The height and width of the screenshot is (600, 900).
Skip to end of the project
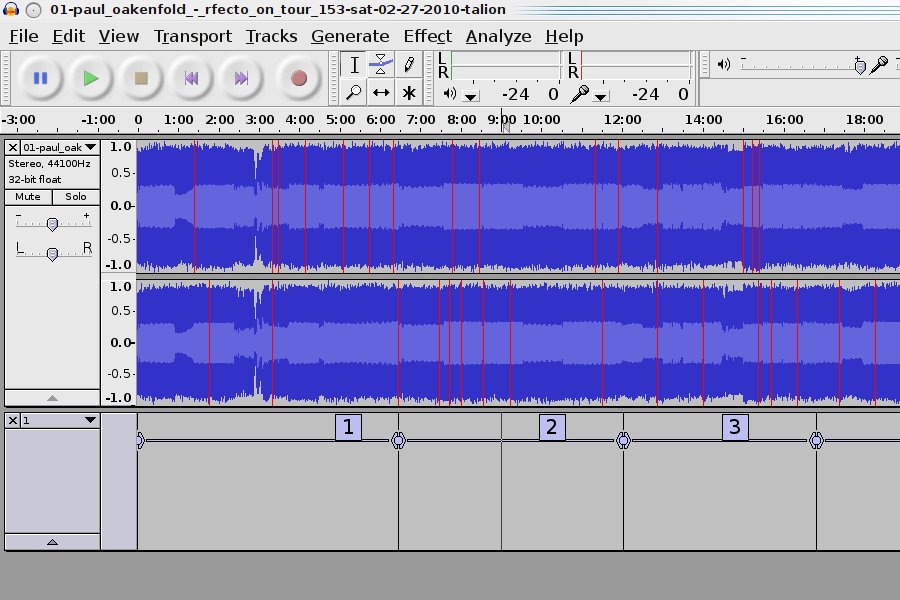[x=241, y=78]
